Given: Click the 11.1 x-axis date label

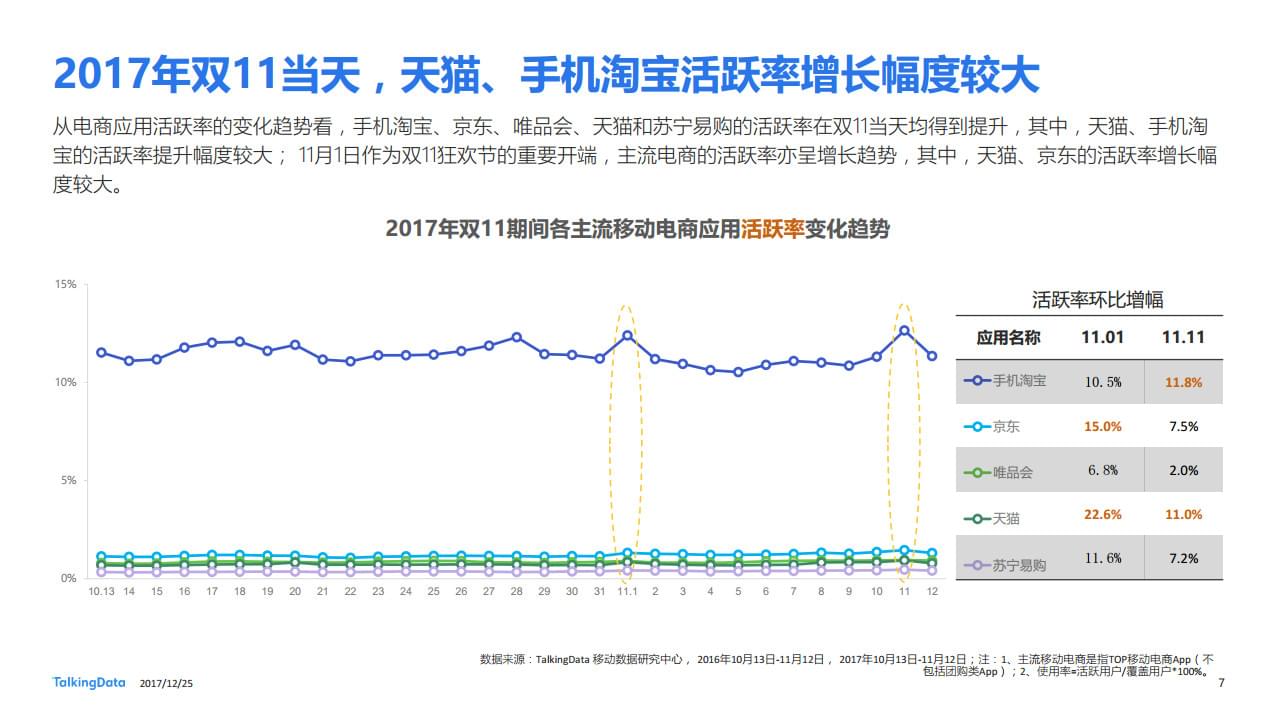Looking at the screenshot, I should [627, 592].
